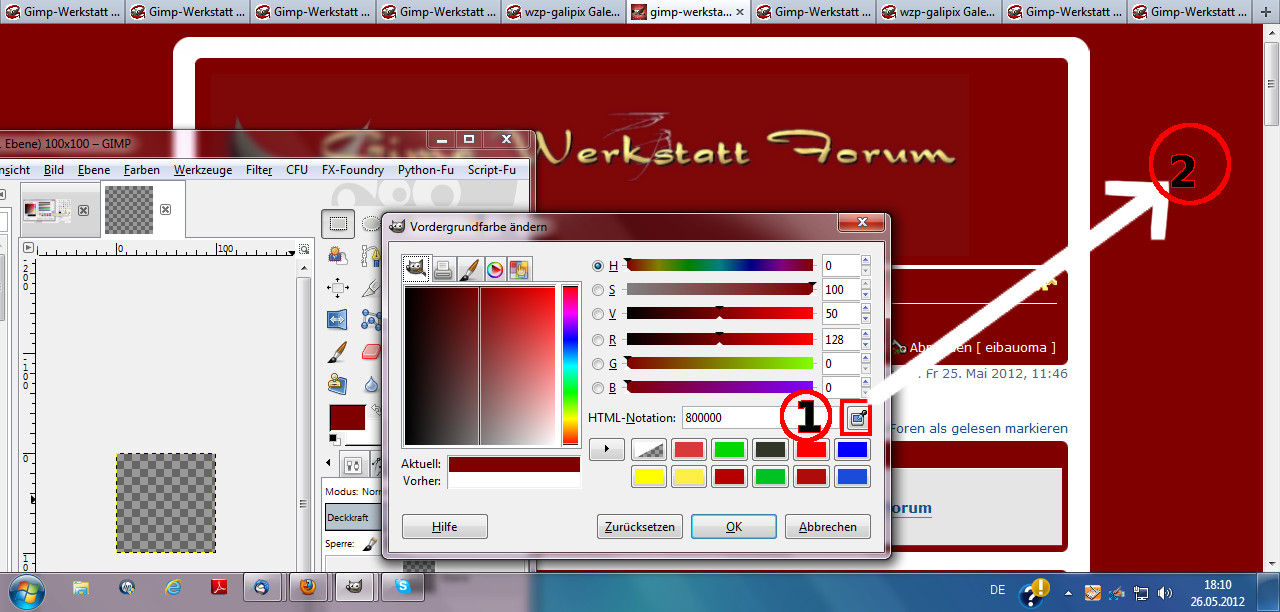Select the GIMP color selector tab
This screenshot has height=612, width=1280.
(x=416, y=268)
